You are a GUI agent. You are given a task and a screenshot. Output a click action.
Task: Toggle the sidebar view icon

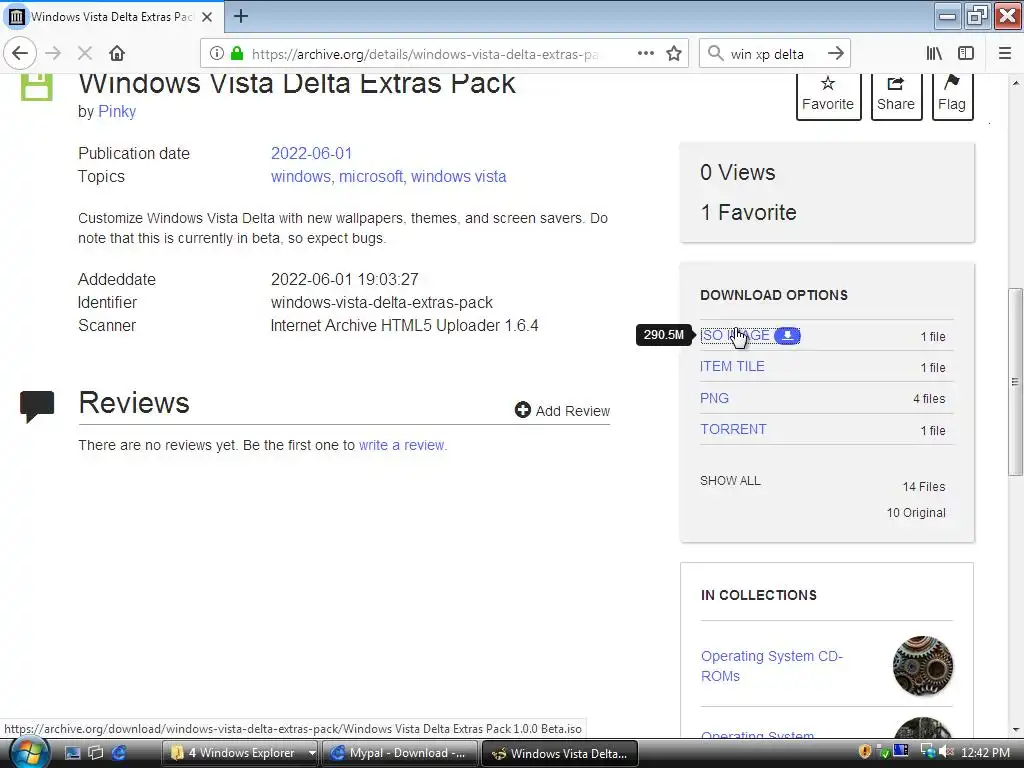coord(966,54)
